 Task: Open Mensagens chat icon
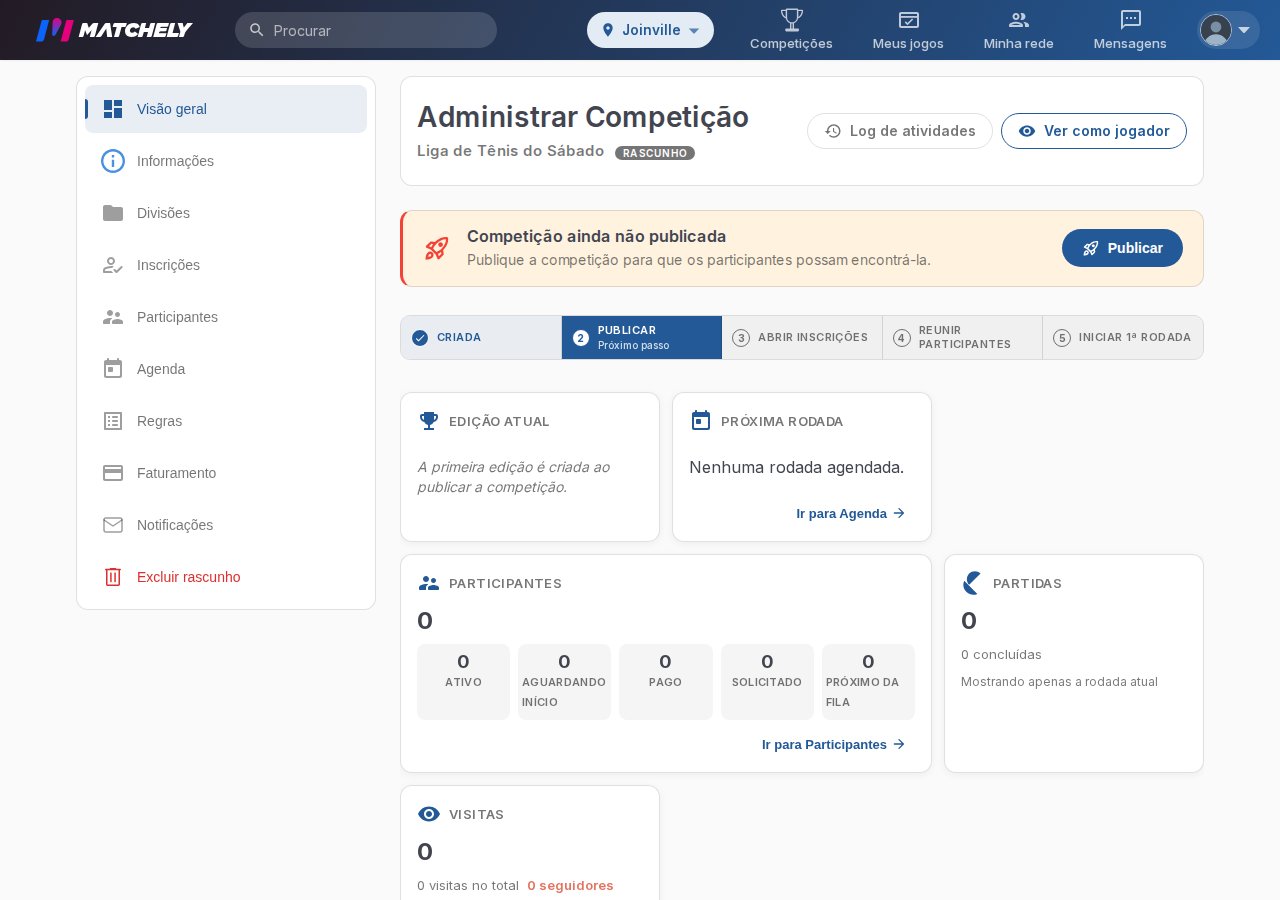[1130, 20]
